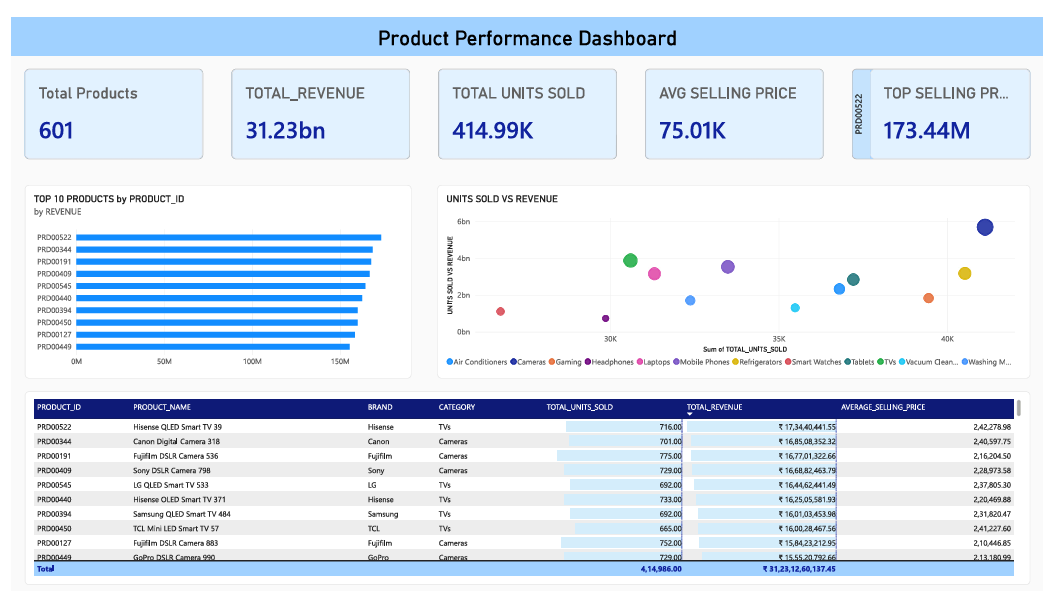The width and height of the screenshot is (1054, 591).
Task: Click the PRD00545 bar in Top 10 chart
Action: pos(221,286)
